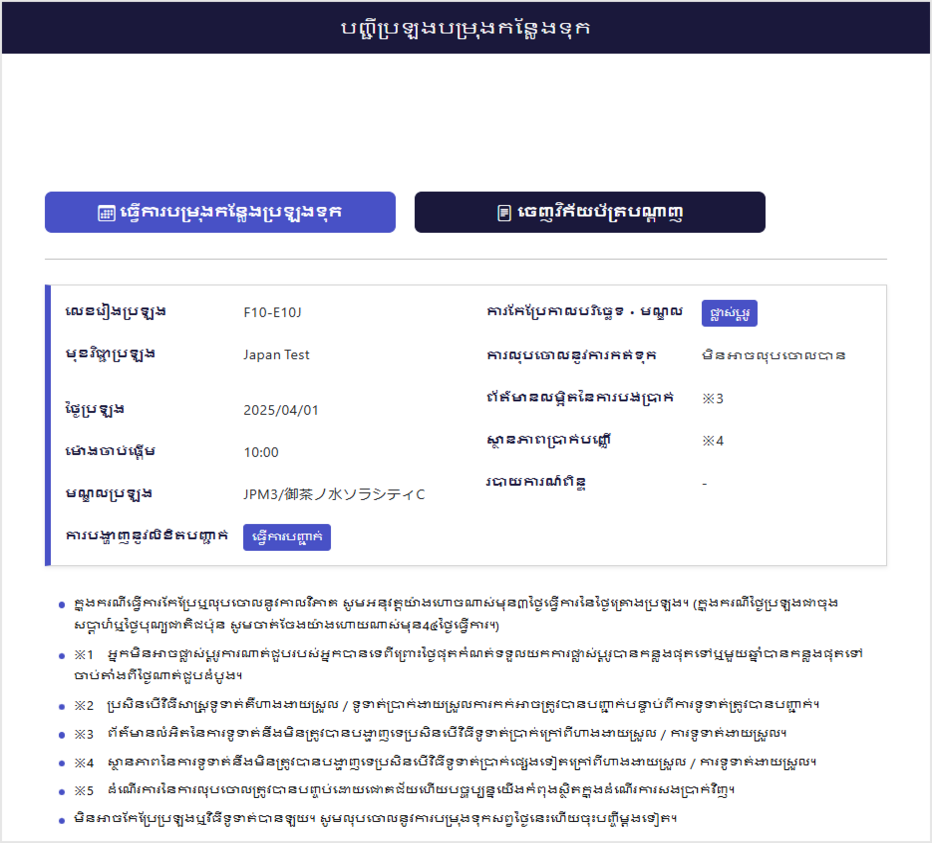Open the dark navy receipt issue button
This screenshot has width=932, height=843.
(x=590, y=212)
